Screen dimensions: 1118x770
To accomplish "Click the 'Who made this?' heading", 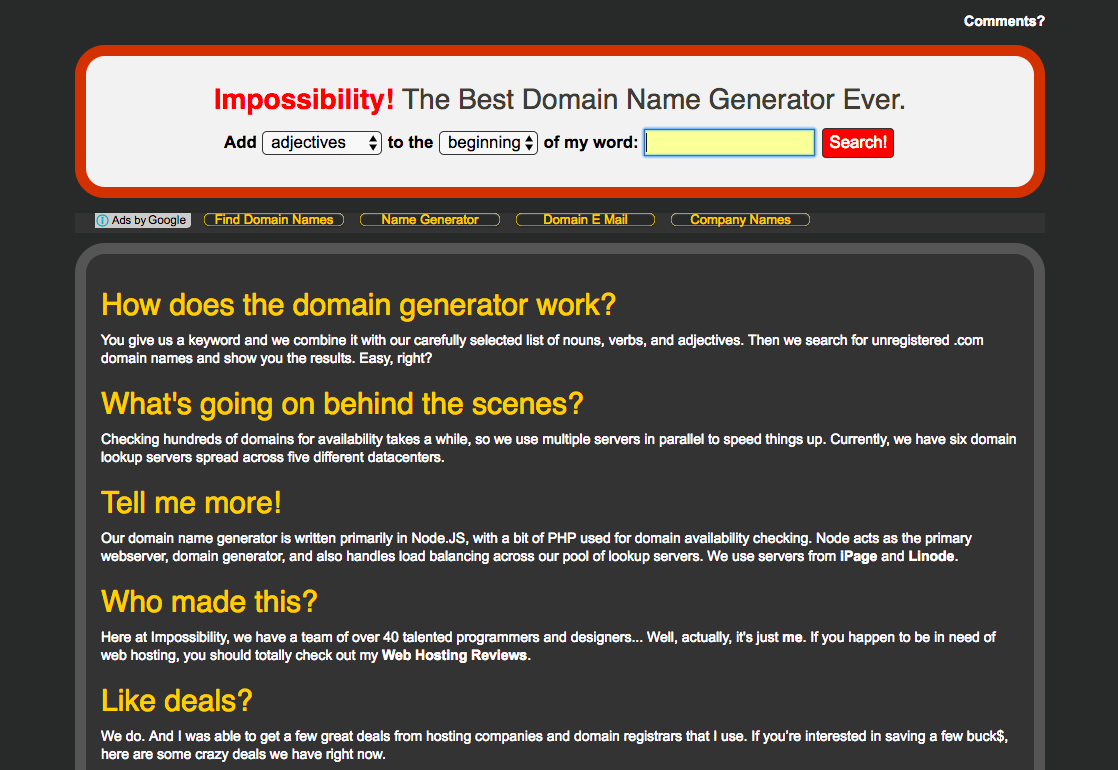I will 209,601.
